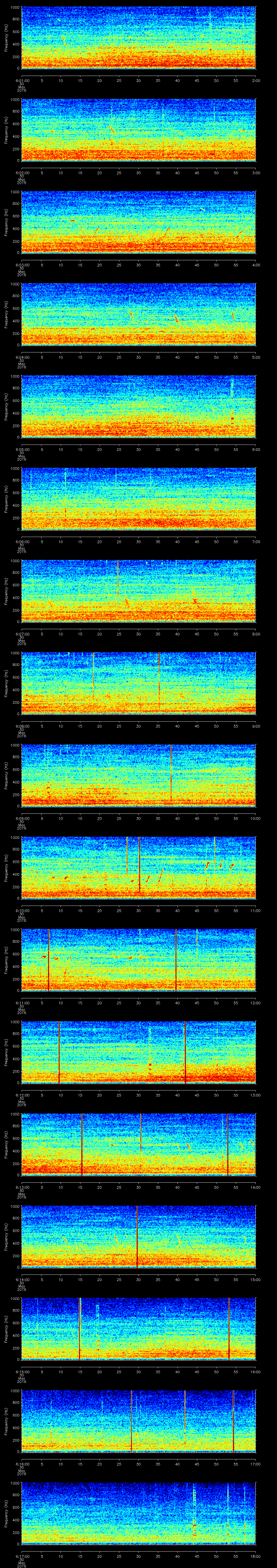The image size is (277, 1568).
Task: Select the 6:01:00 start time label
Action: point(22,80)
